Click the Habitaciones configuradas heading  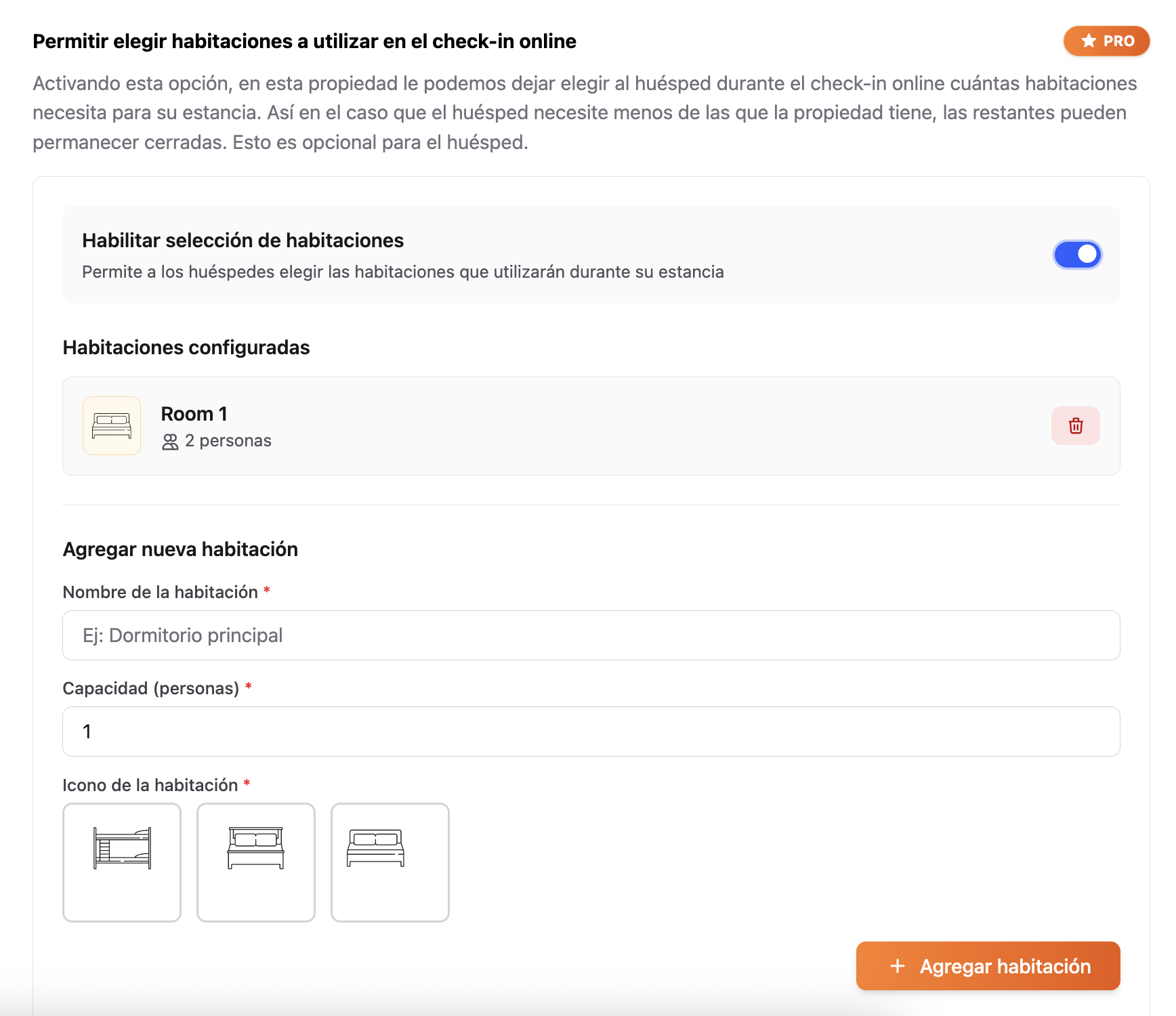pyautogui.click(x=186, y=347)
